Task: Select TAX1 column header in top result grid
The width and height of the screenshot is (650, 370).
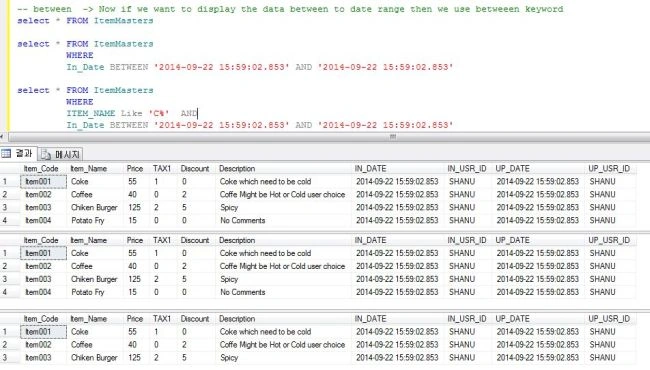Action: coord(162,169)
